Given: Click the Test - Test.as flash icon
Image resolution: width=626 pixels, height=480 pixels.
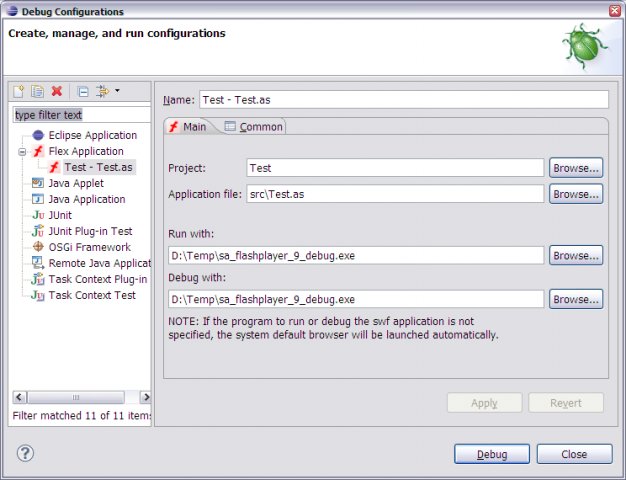Looking at the screenshot, I should [x=54, y=167].
